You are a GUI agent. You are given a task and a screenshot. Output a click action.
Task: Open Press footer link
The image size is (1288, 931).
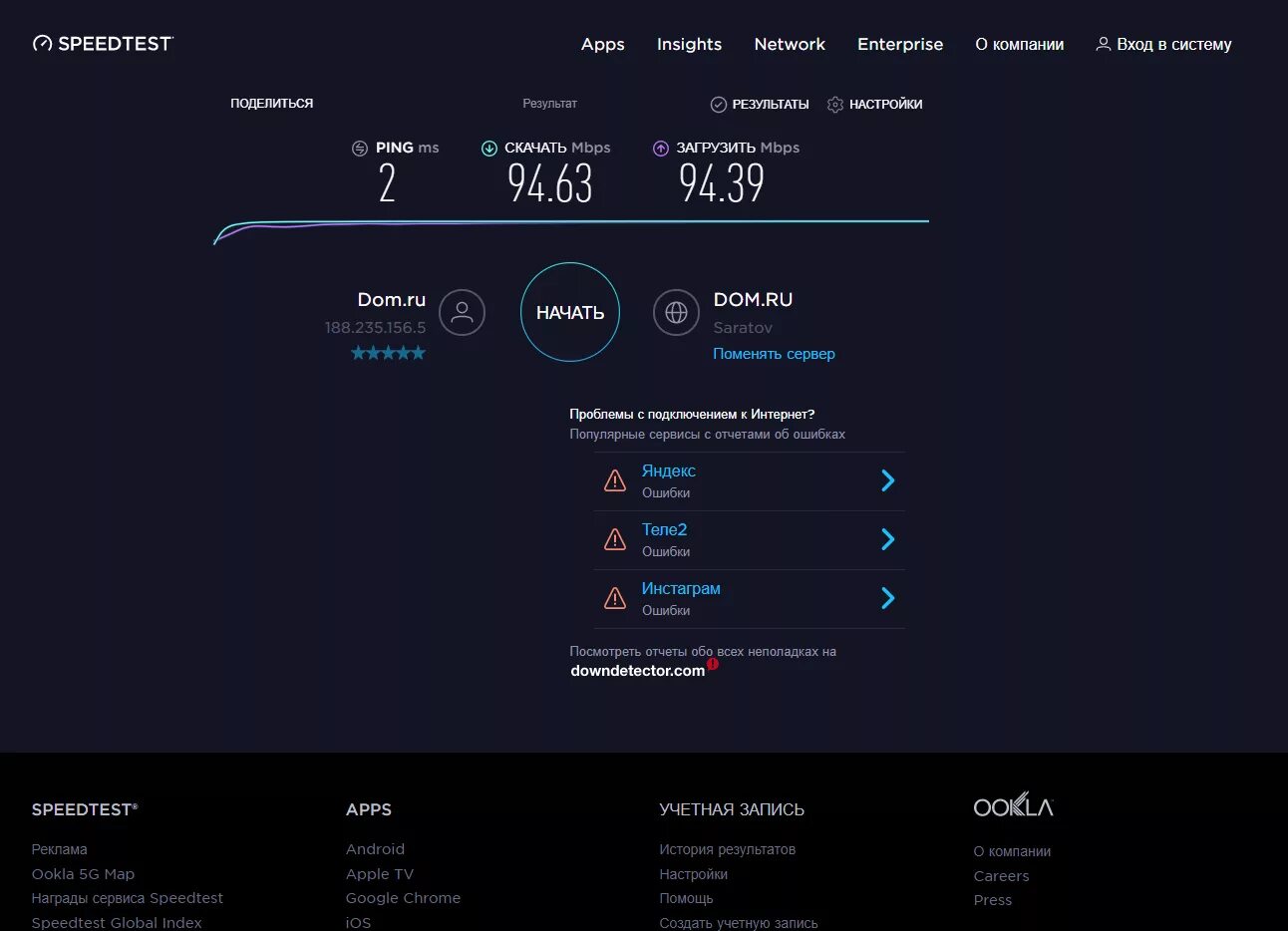[992, 900]
